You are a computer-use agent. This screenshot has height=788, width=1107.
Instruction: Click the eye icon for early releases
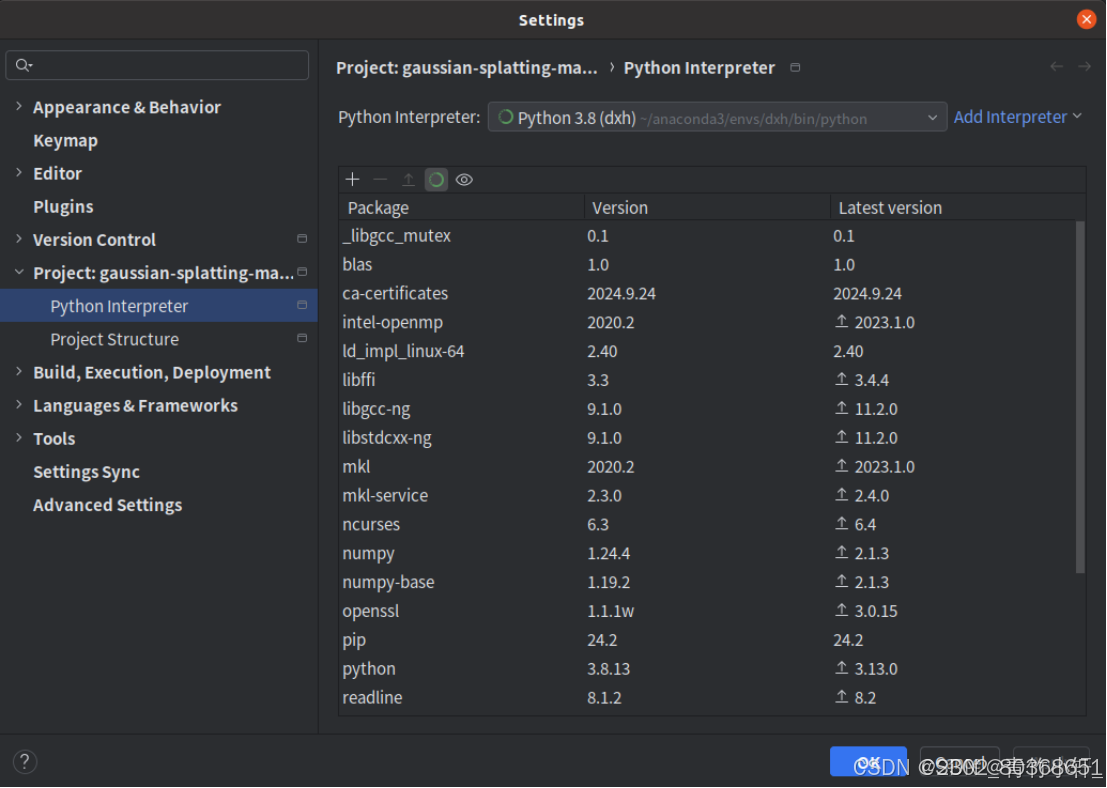464,179
